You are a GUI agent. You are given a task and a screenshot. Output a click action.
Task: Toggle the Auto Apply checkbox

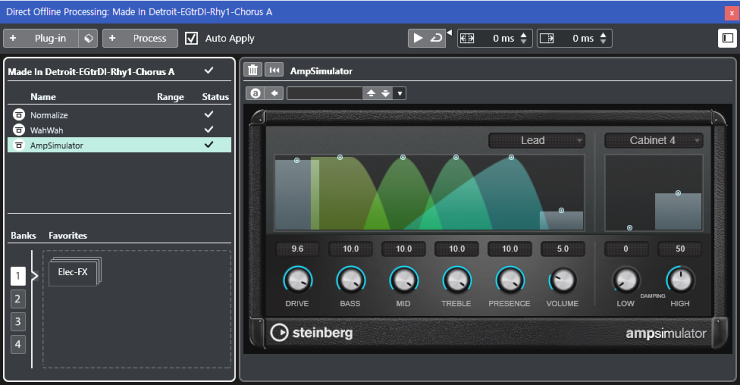[191, 38]
